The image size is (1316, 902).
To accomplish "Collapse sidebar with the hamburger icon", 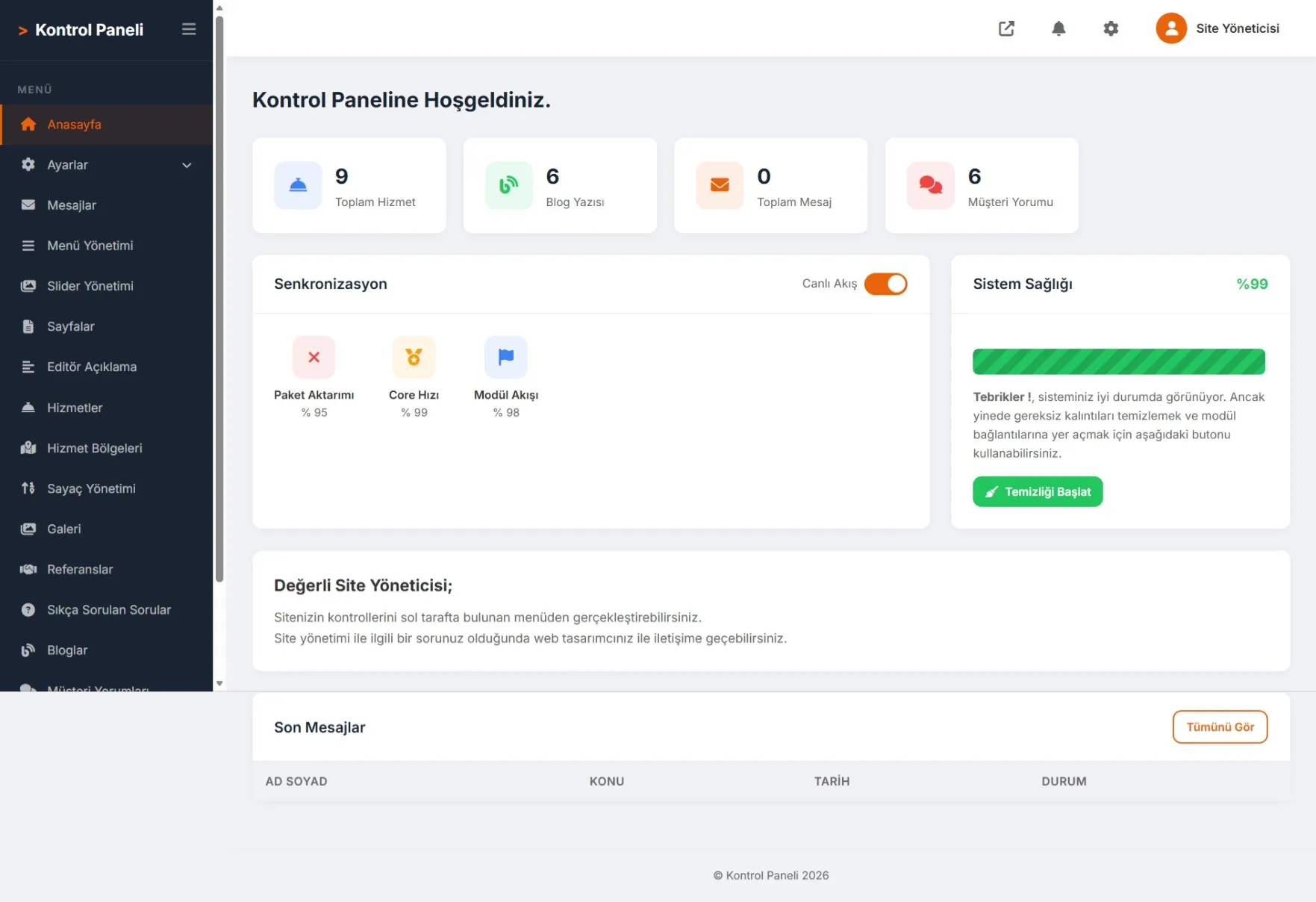I will (189, 29).
